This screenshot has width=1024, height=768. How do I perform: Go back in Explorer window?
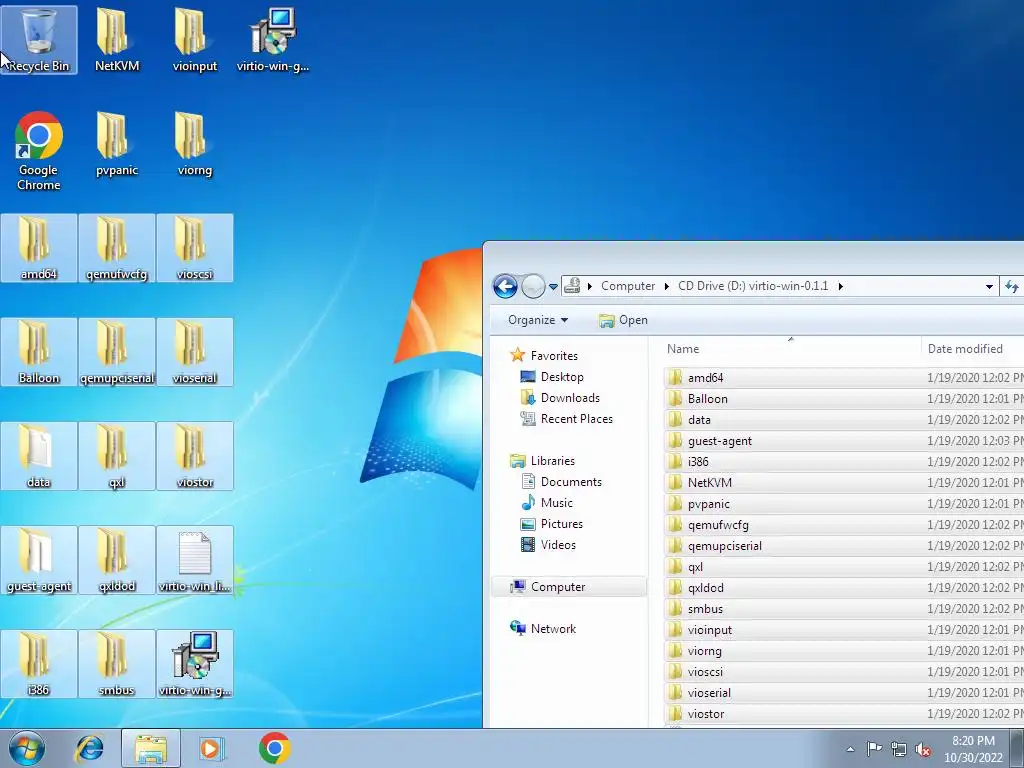tap(505, 286)
